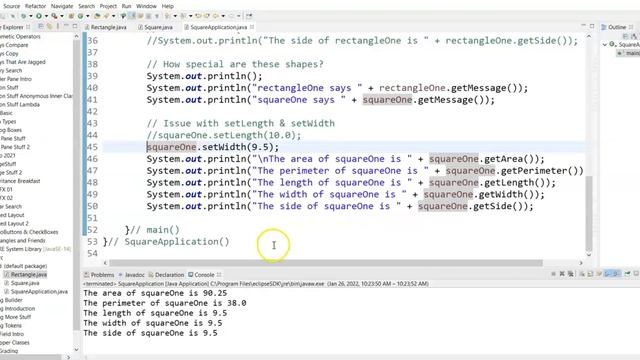640x360 pixels.
Task: Click editor scrollbar right arrow
Action: [x=581, y=263]
